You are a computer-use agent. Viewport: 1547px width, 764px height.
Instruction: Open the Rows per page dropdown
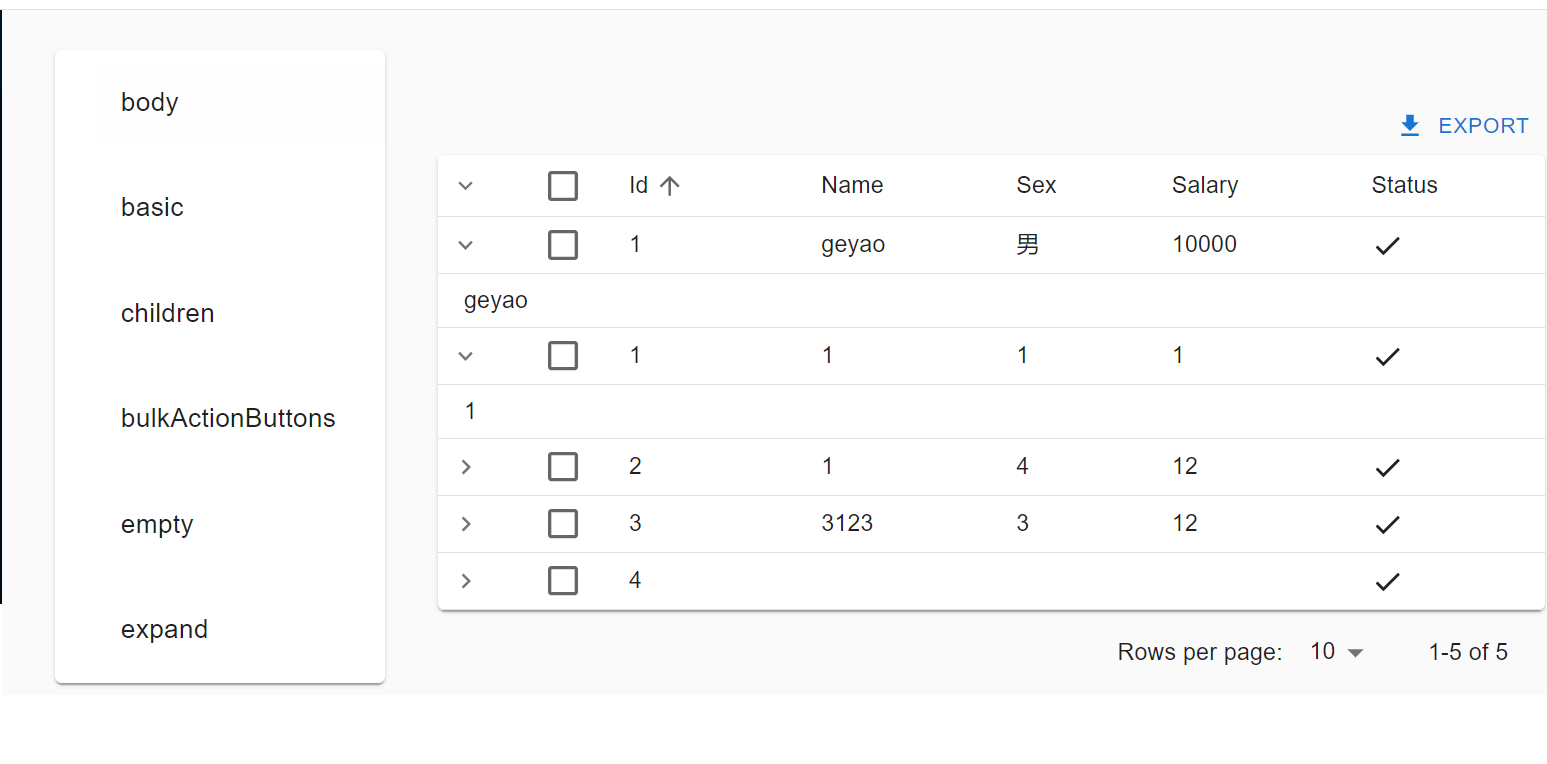[1337, 652]
